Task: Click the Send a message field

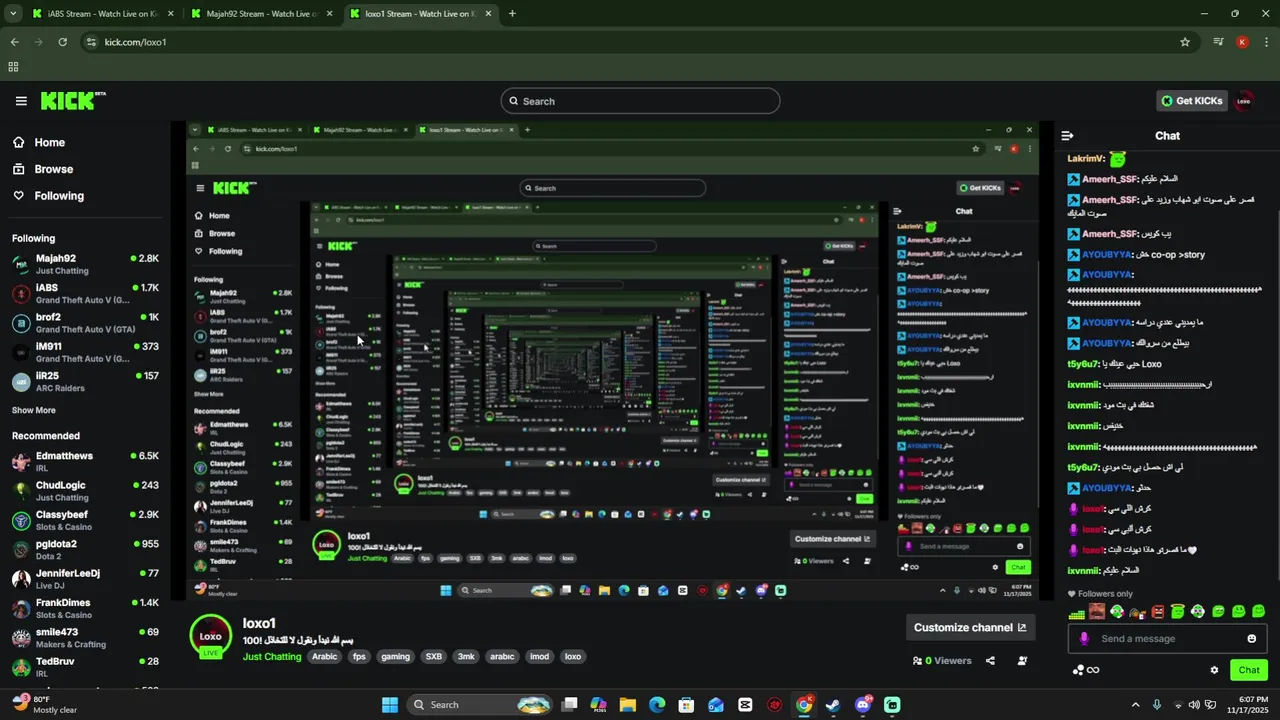Action: click(1166, 639)
